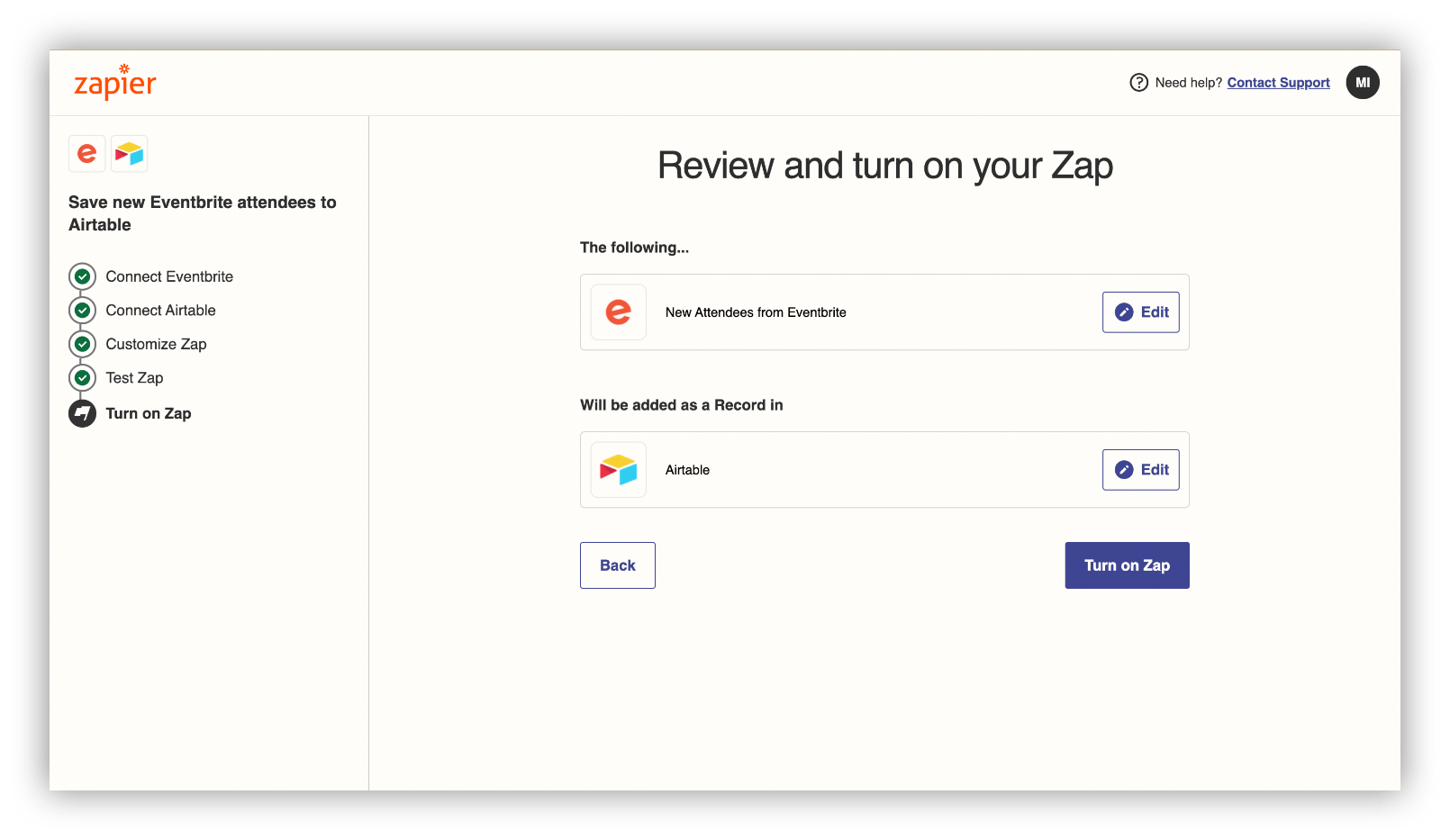Click the Eventbrite logo in the trigger card
The image size is (1450, 840).
[x=619, y=312]
